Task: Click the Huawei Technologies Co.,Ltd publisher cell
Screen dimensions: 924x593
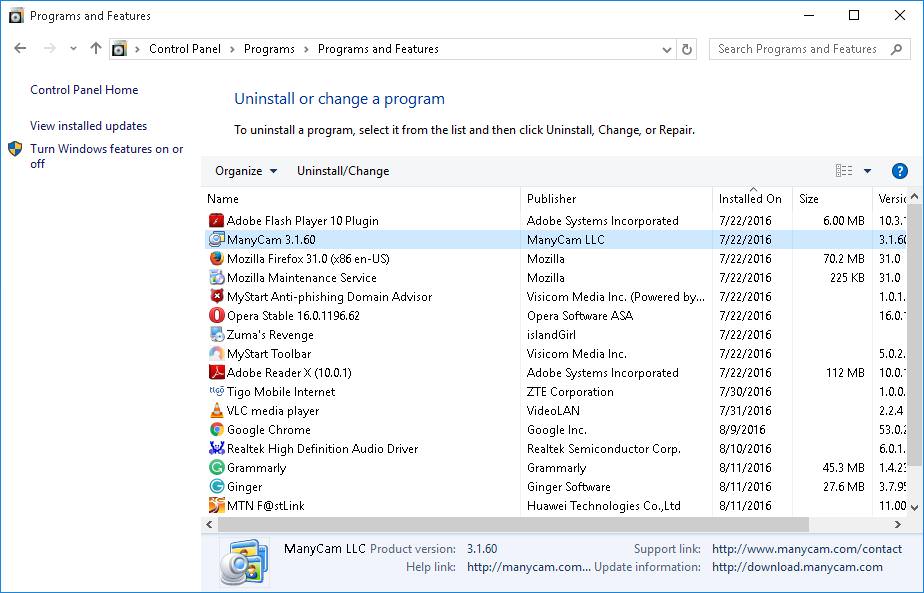Action: [604, 506]
